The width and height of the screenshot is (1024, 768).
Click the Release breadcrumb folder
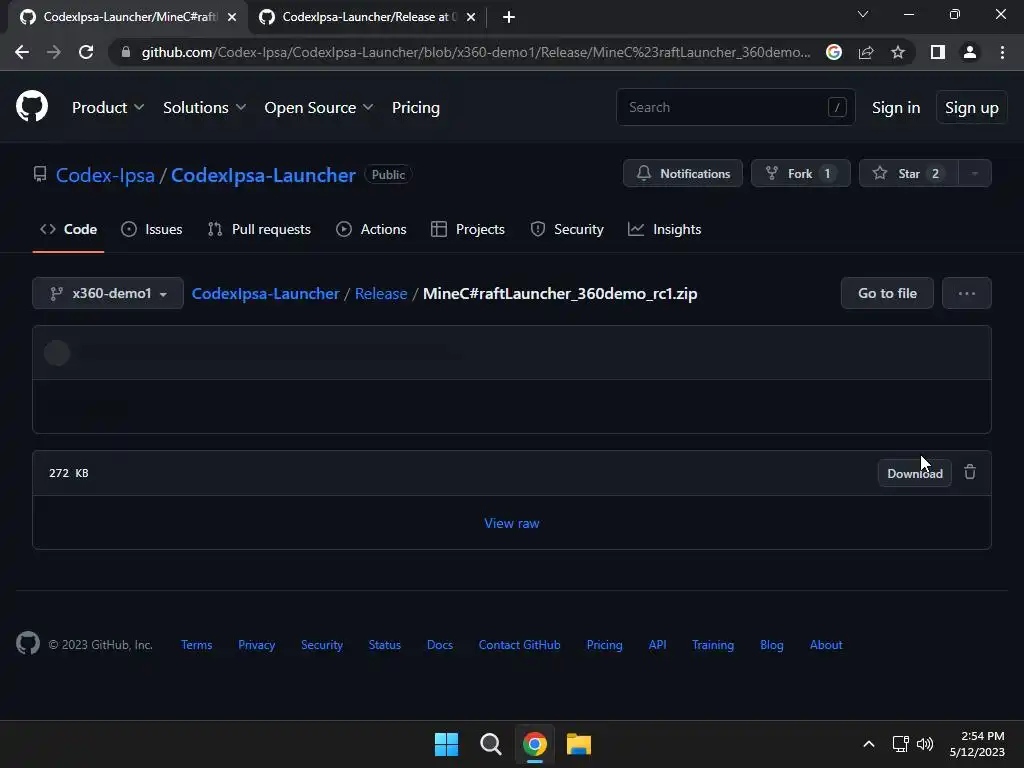coord(381,294)
